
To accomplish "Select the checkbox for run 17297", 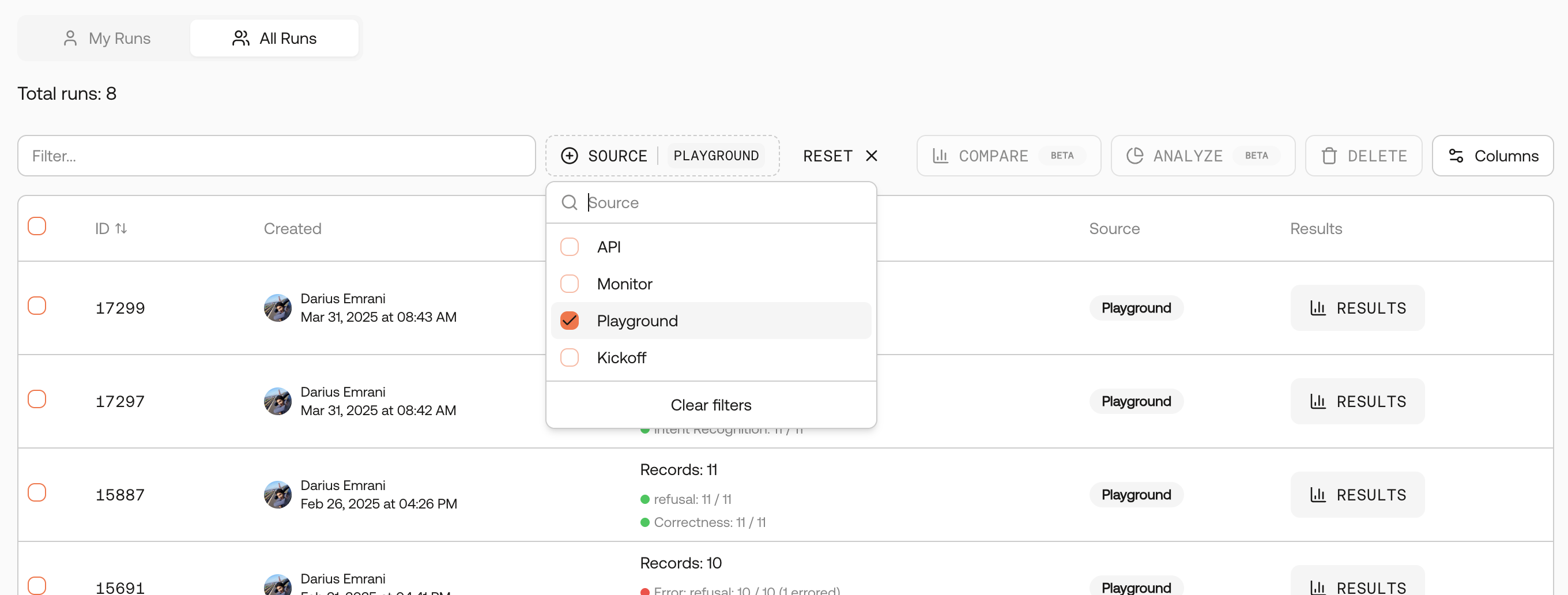I will [37, 399].
